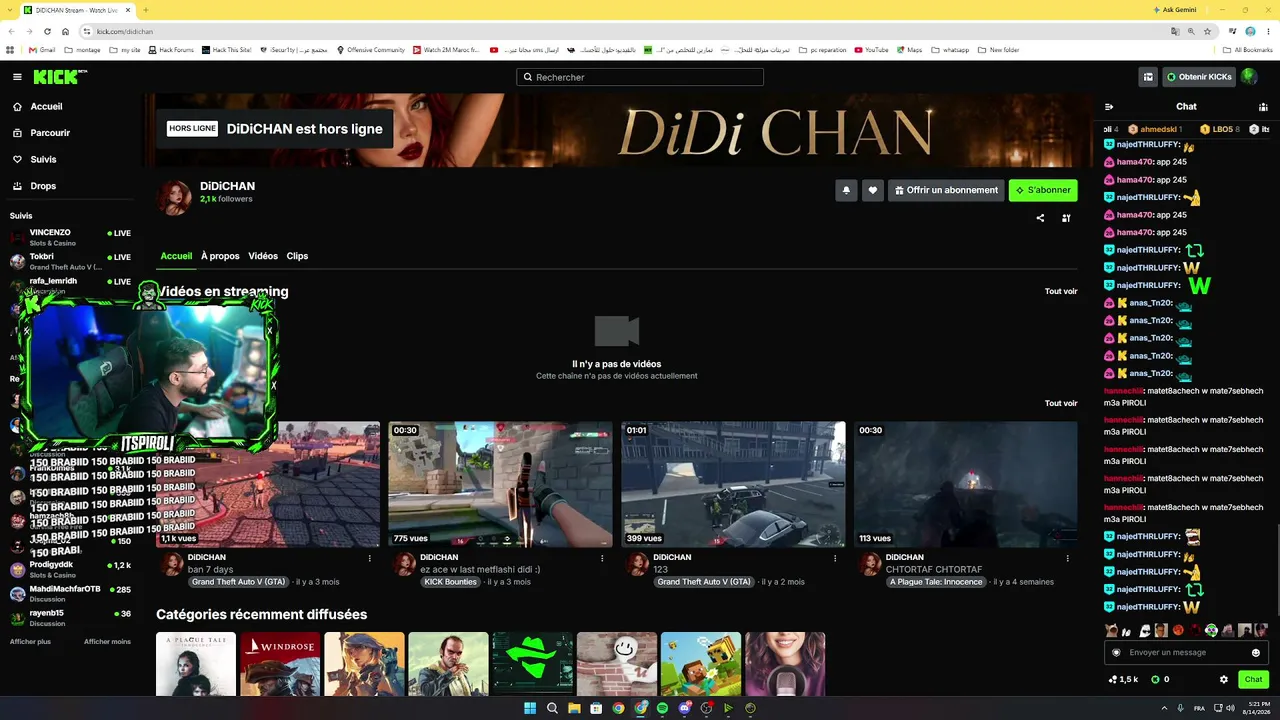This screenshot has height=720, width=1280.
Task: Focus the Rechercher search field
Action: point(640,77)
